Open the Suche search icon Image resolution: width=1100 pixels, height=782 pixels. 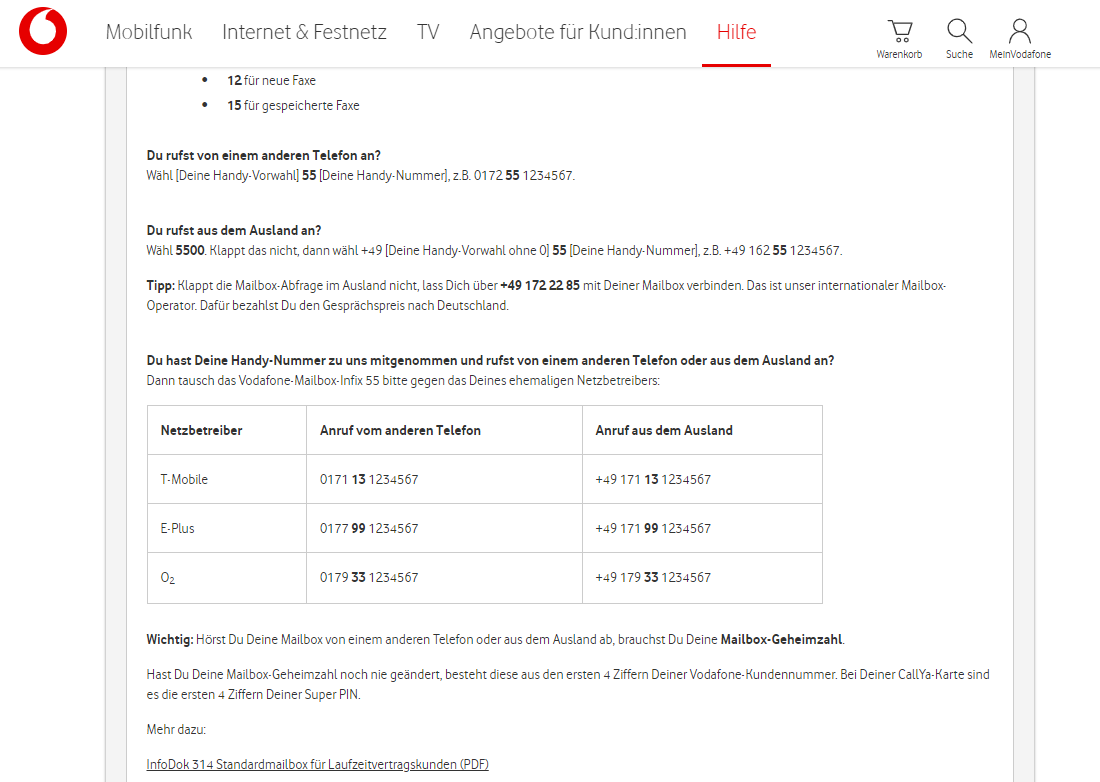click(959, 39)
